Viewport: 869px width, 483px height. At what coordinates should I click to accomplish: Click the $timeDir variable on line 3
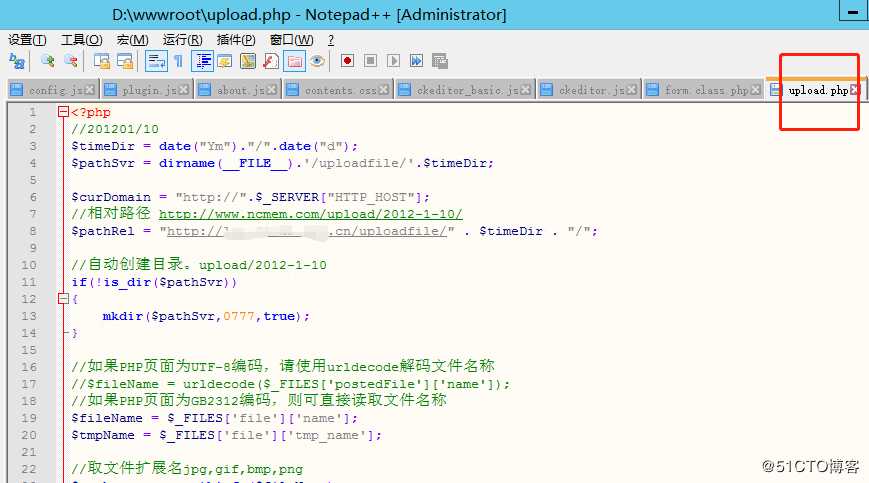(x=103, y=146)
